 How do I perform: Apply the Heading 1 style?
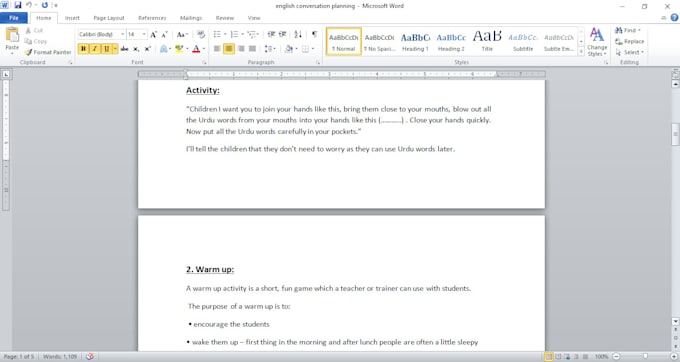415,42
